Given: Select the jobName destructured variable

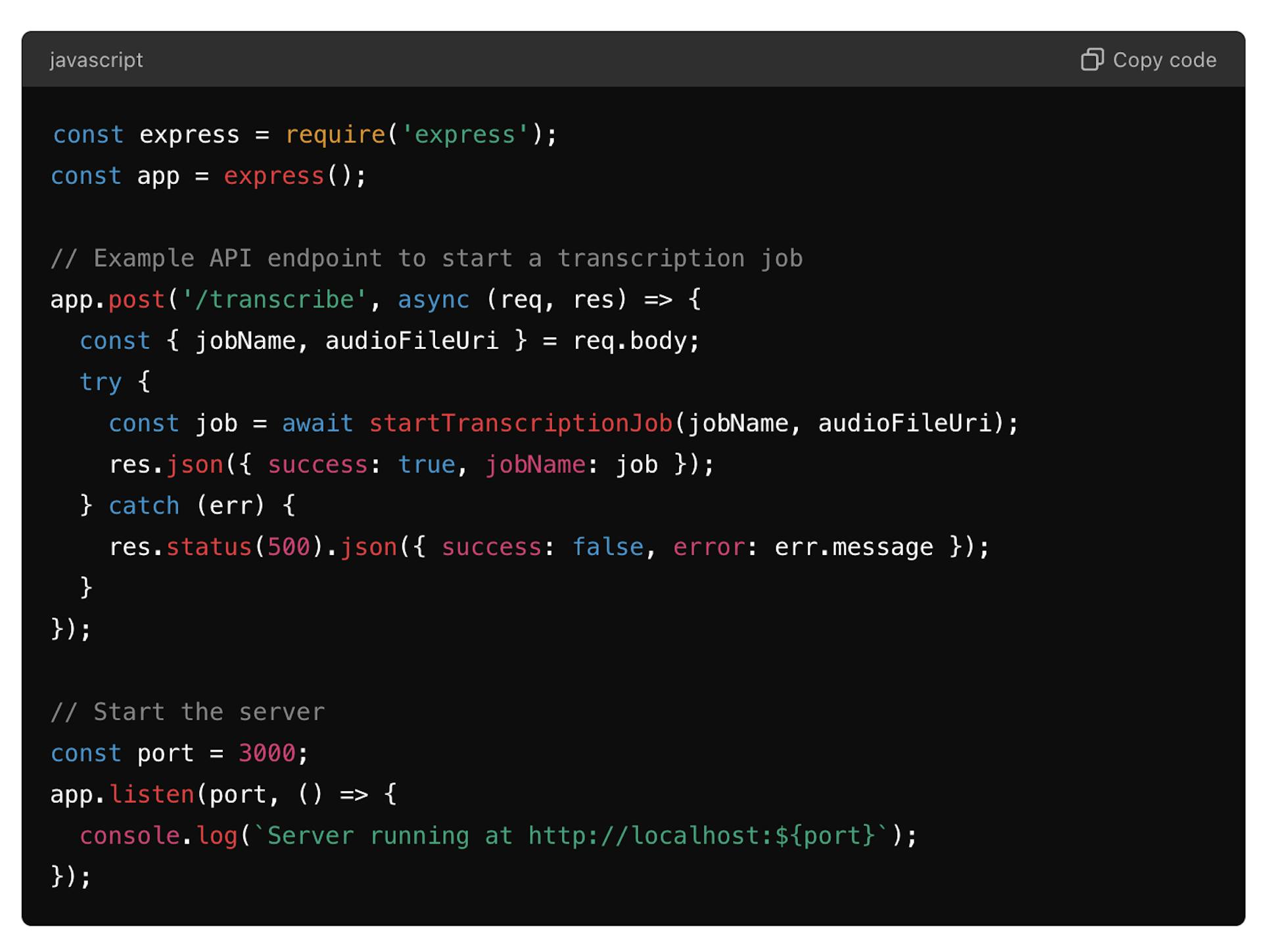Looking at the screenshot, I should pos(247,340).
